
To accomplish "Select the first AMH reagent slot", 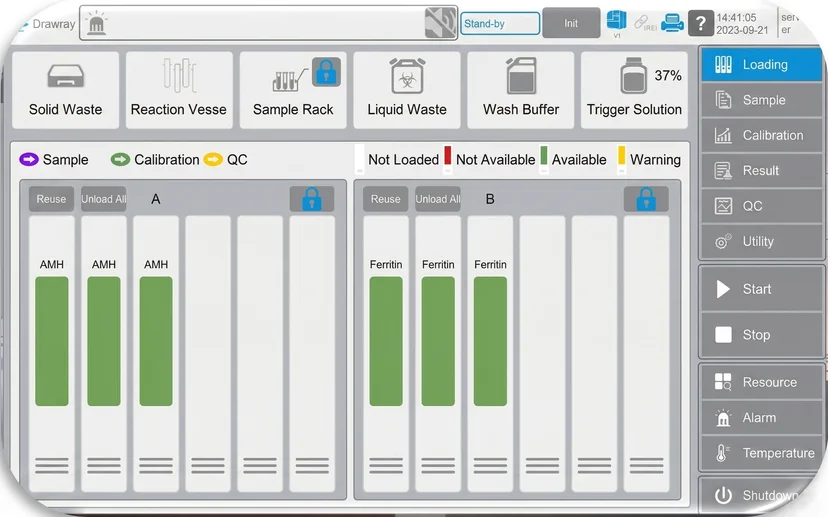I will click(52, 353).
